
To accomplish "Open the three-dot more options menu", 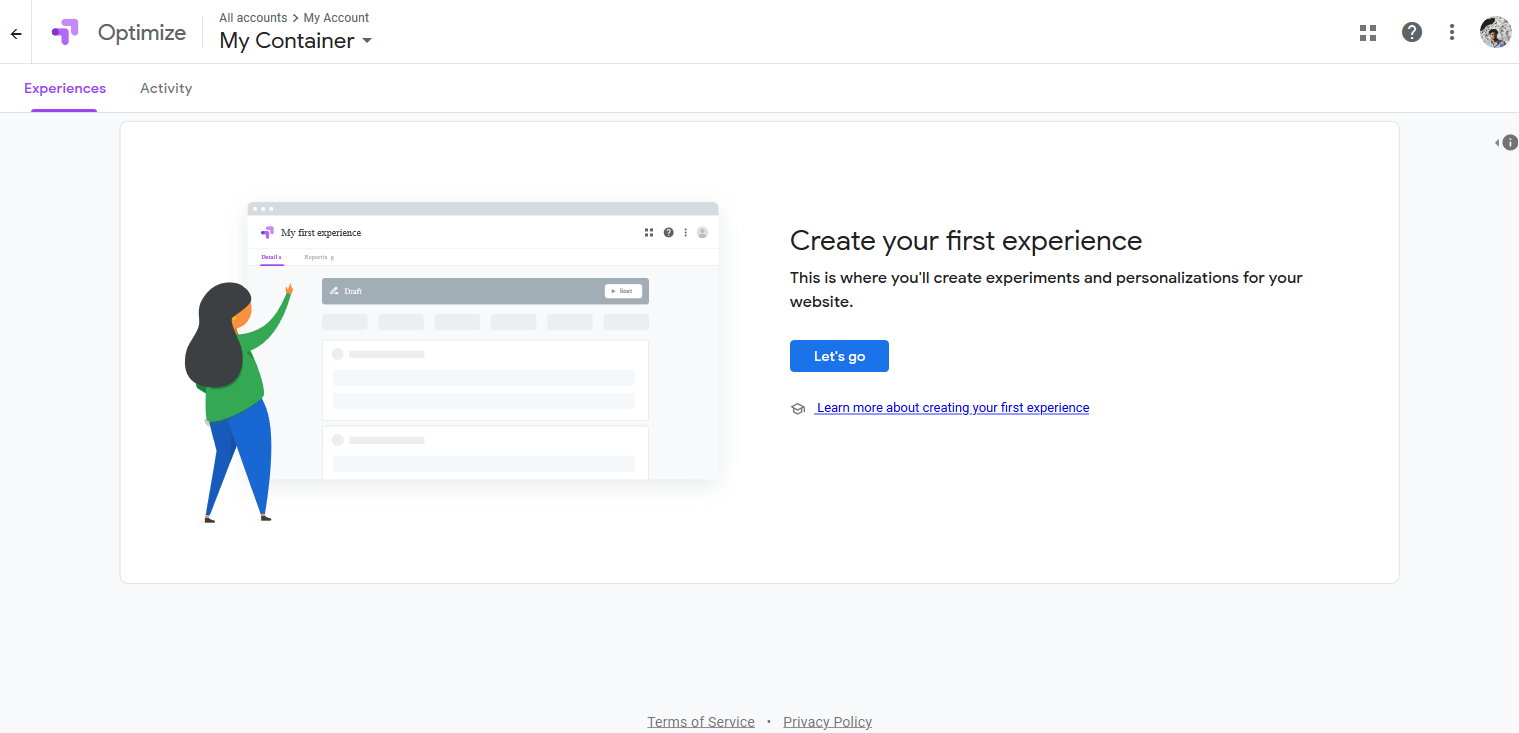I will (1452, 32).
